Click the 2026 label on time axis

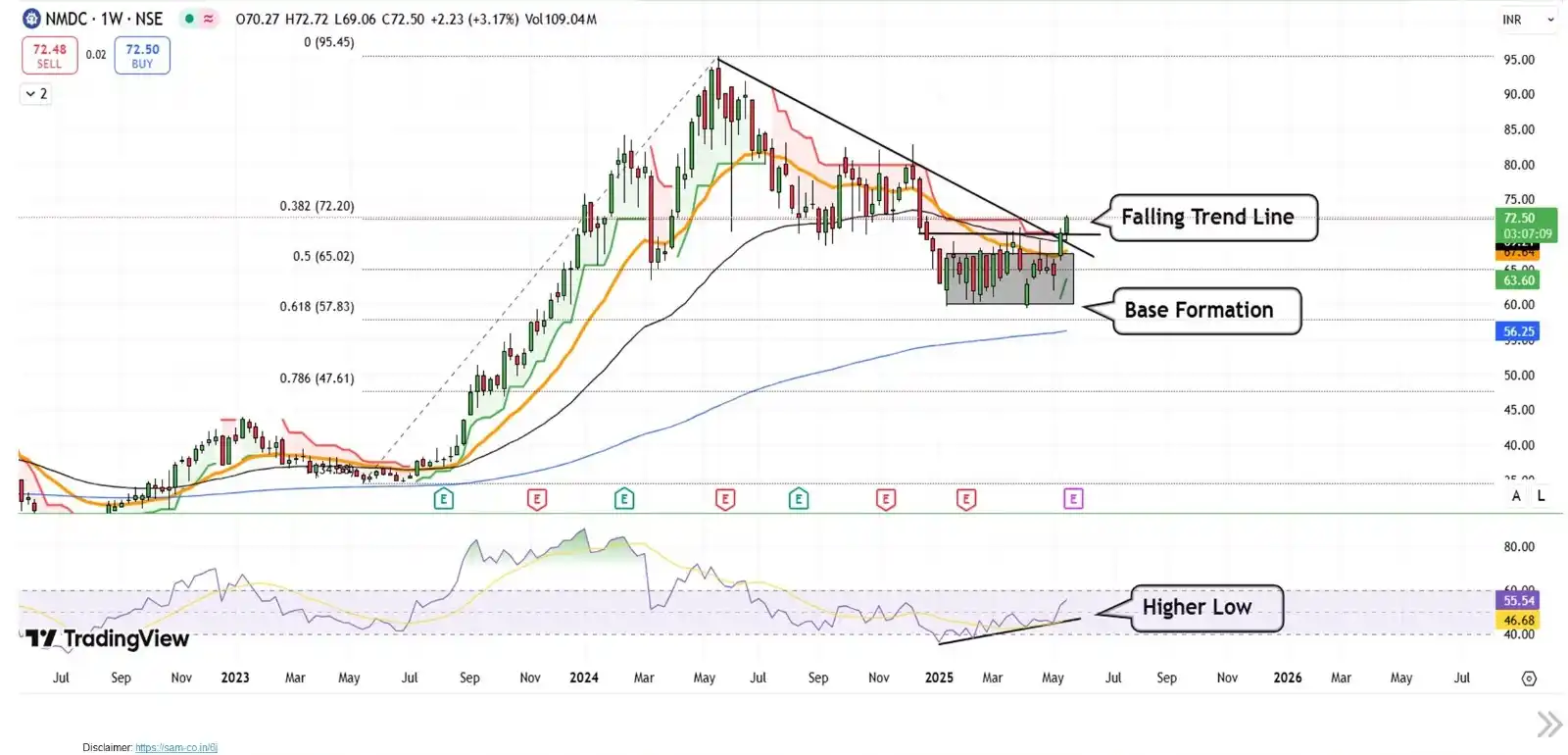1288,678
